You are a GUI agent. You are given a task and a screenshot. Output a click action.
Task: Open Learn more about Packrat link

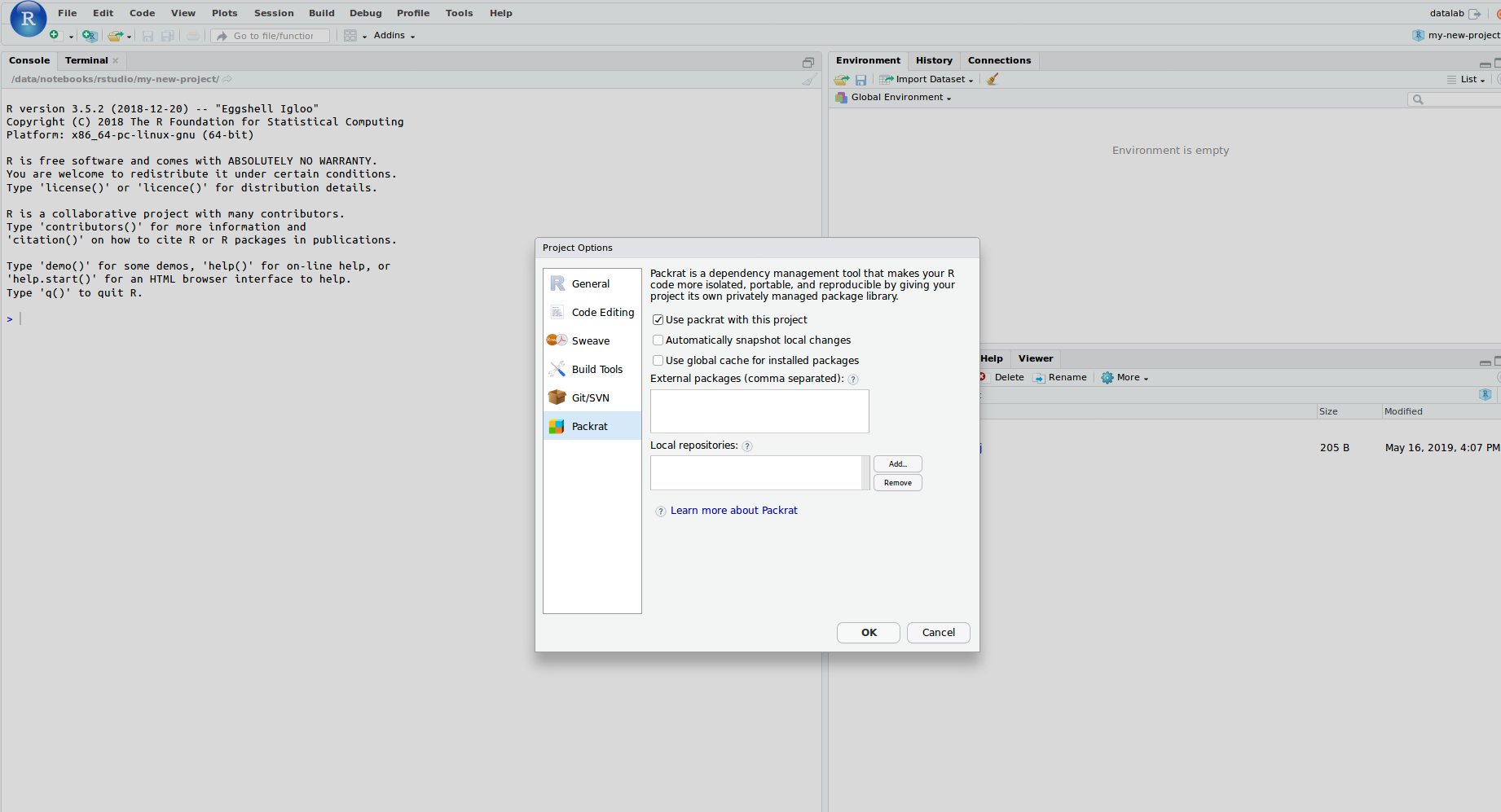click(x=733, y=511)
